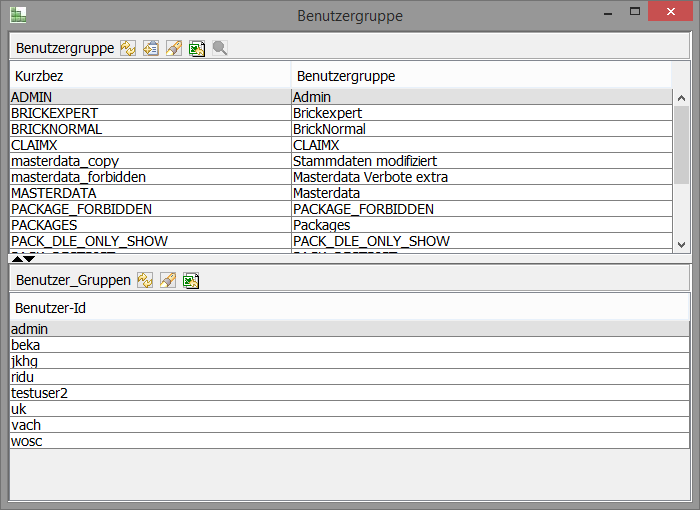Click the brush icon in the Benutzergruppe toolbar
The height and width of the screenshot is (510, 700).
coord(174,48)
